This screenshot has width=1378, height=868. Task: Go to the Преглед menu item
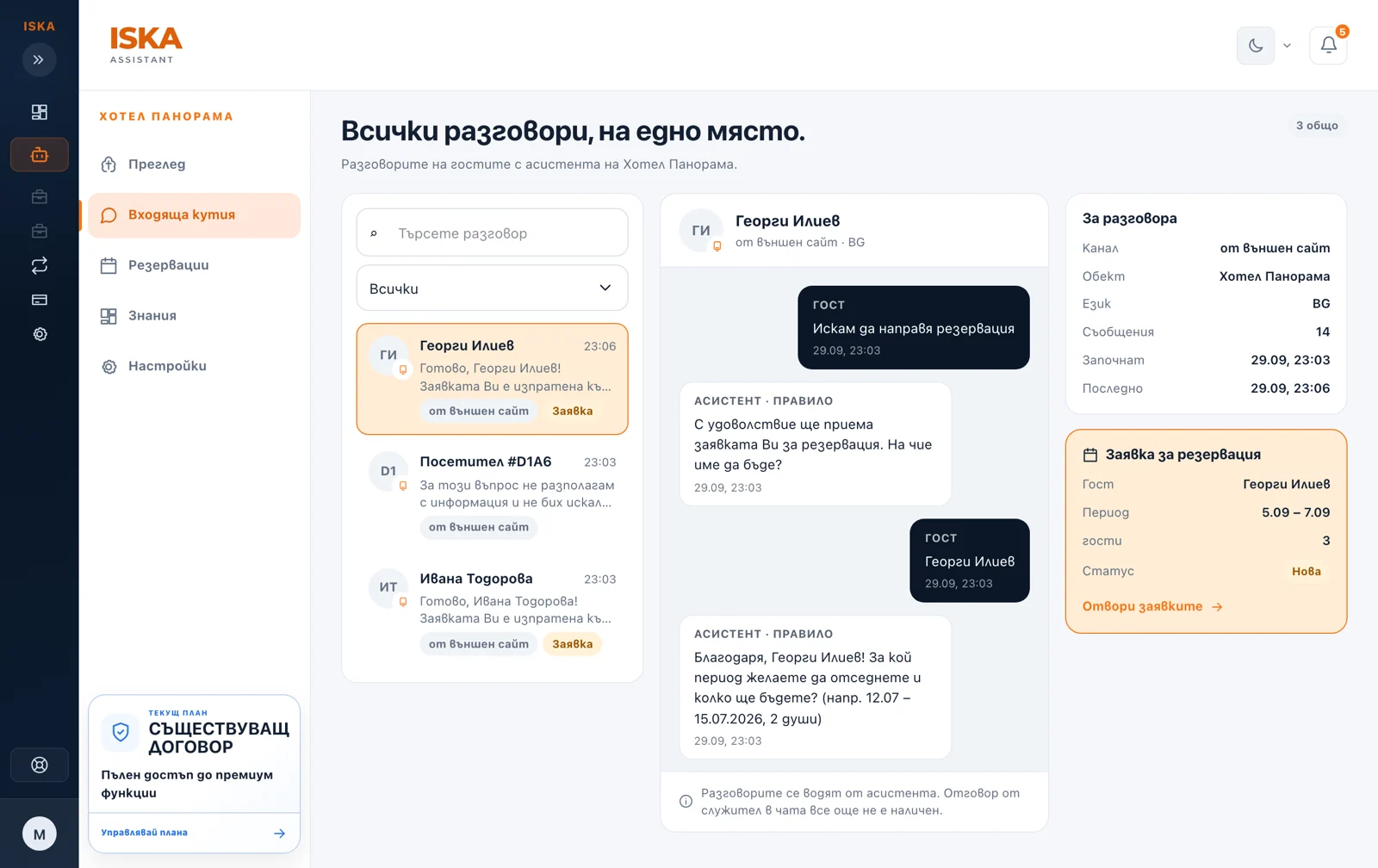(194, 164)
